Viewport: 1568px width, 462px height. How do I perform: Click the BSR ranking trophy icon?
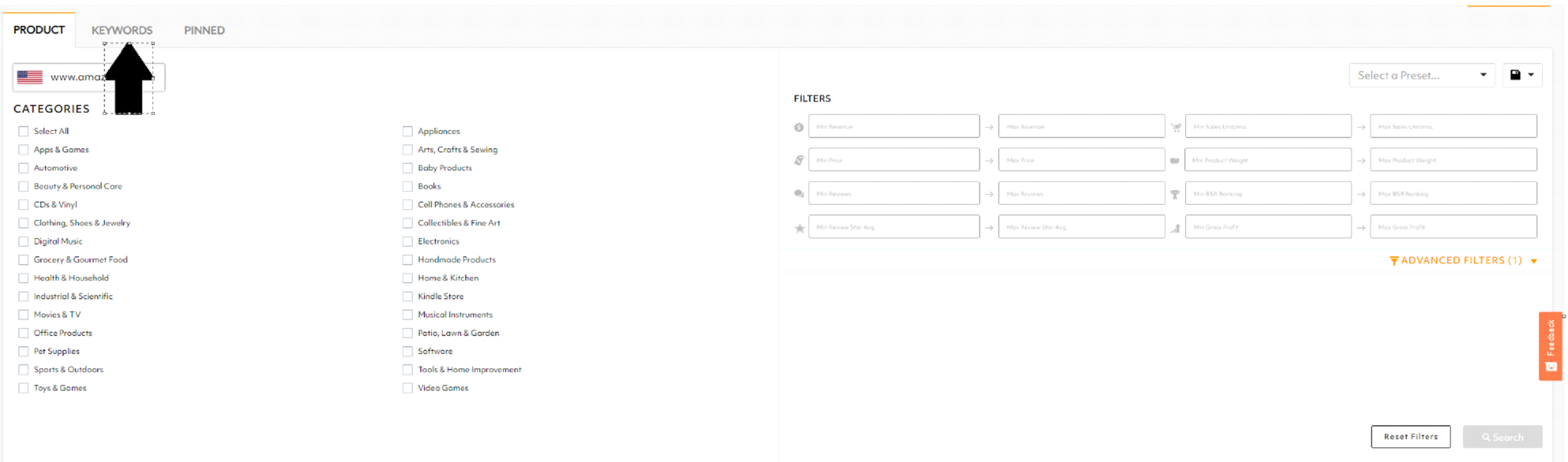tap(1175, 194)
